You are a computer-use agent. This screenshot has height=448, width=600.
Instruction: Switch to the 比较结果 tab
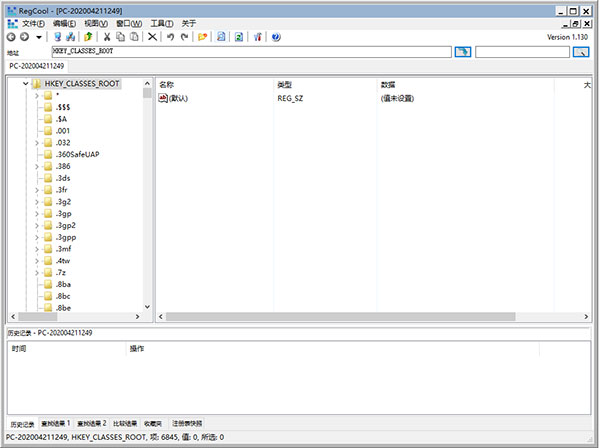coord(125,424)
